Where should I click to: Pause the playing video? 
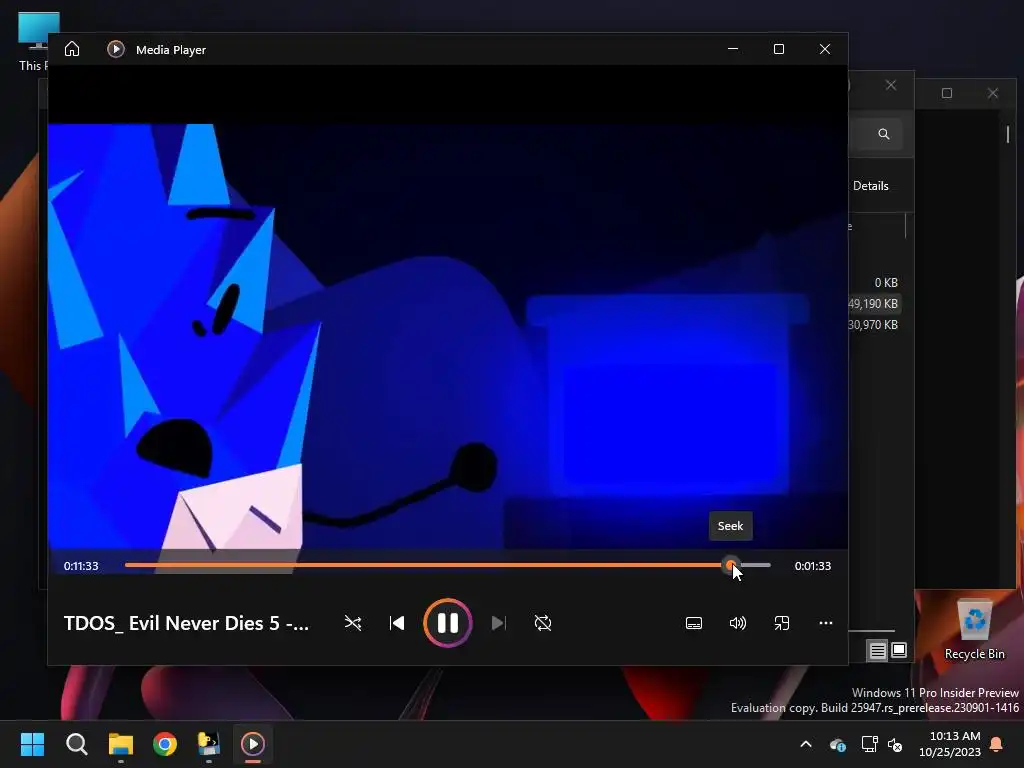coord(447,623)
